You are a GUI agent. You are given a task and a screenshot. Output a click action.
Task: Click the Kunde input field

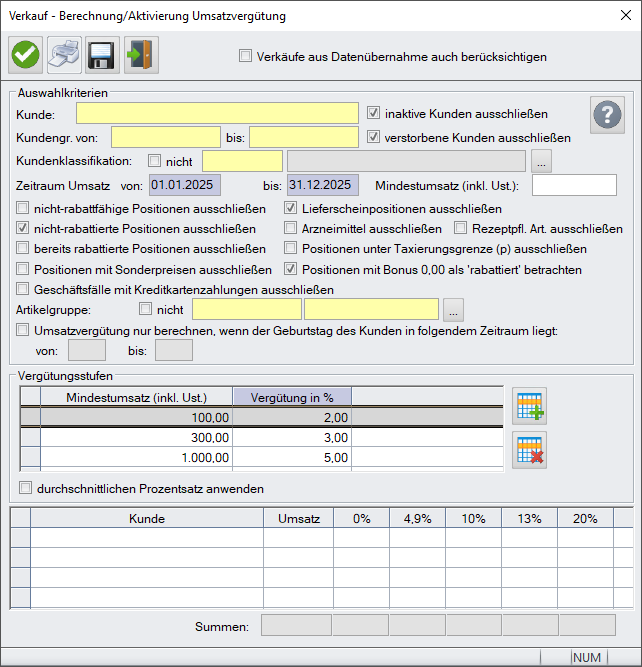217,113
